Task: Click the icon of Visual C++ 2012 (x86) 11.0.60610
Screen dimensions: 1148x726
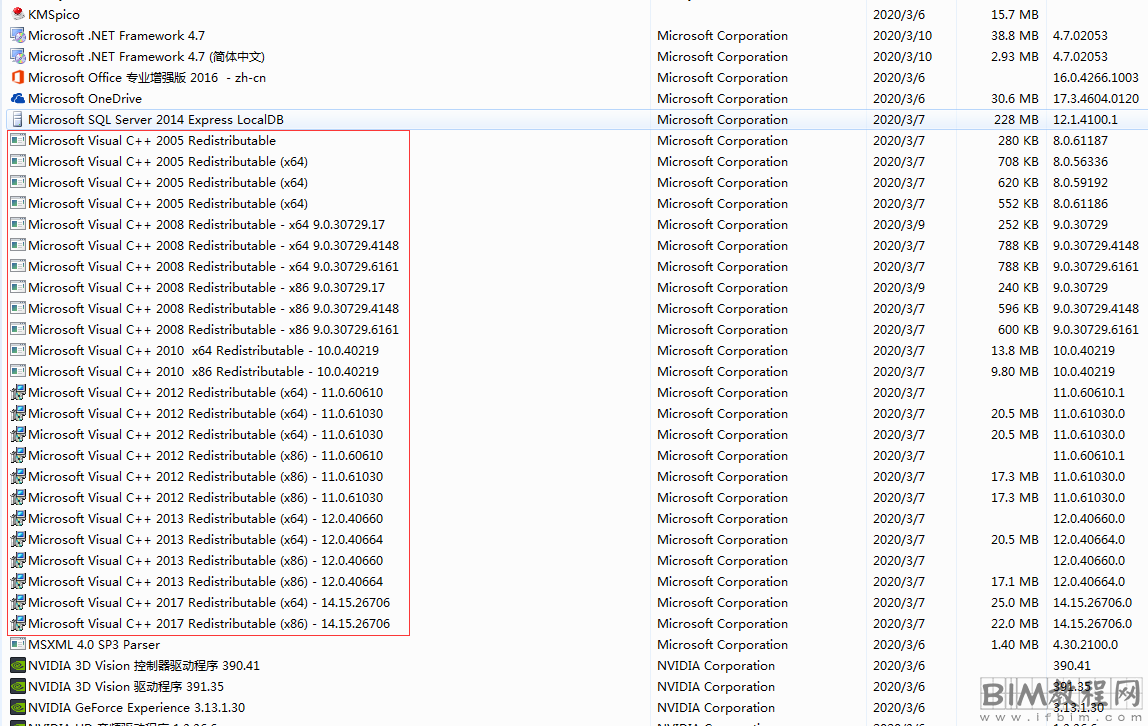Action: click(x=18, y=455)
